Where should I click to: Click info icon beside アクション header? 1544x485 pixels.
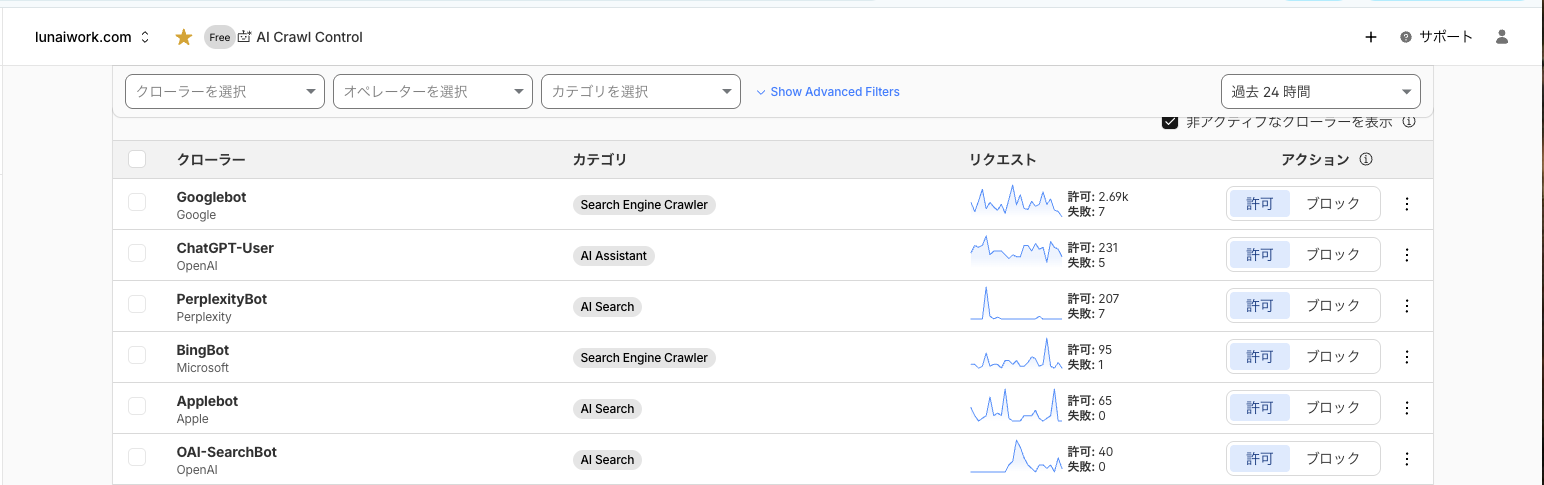point(1366,160)
